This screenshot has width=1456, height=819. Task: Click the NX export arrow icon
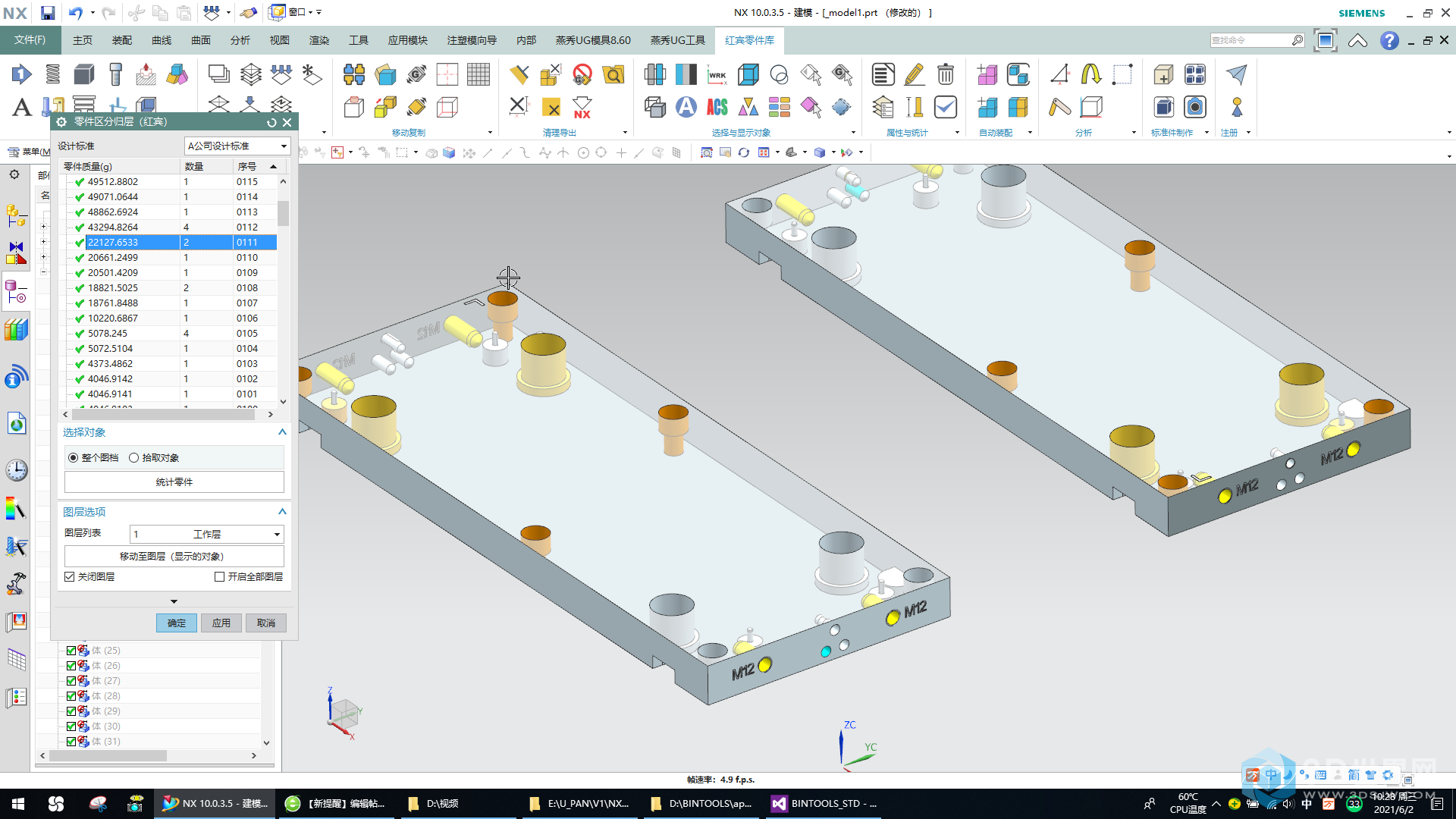click(x=582, y=107)
